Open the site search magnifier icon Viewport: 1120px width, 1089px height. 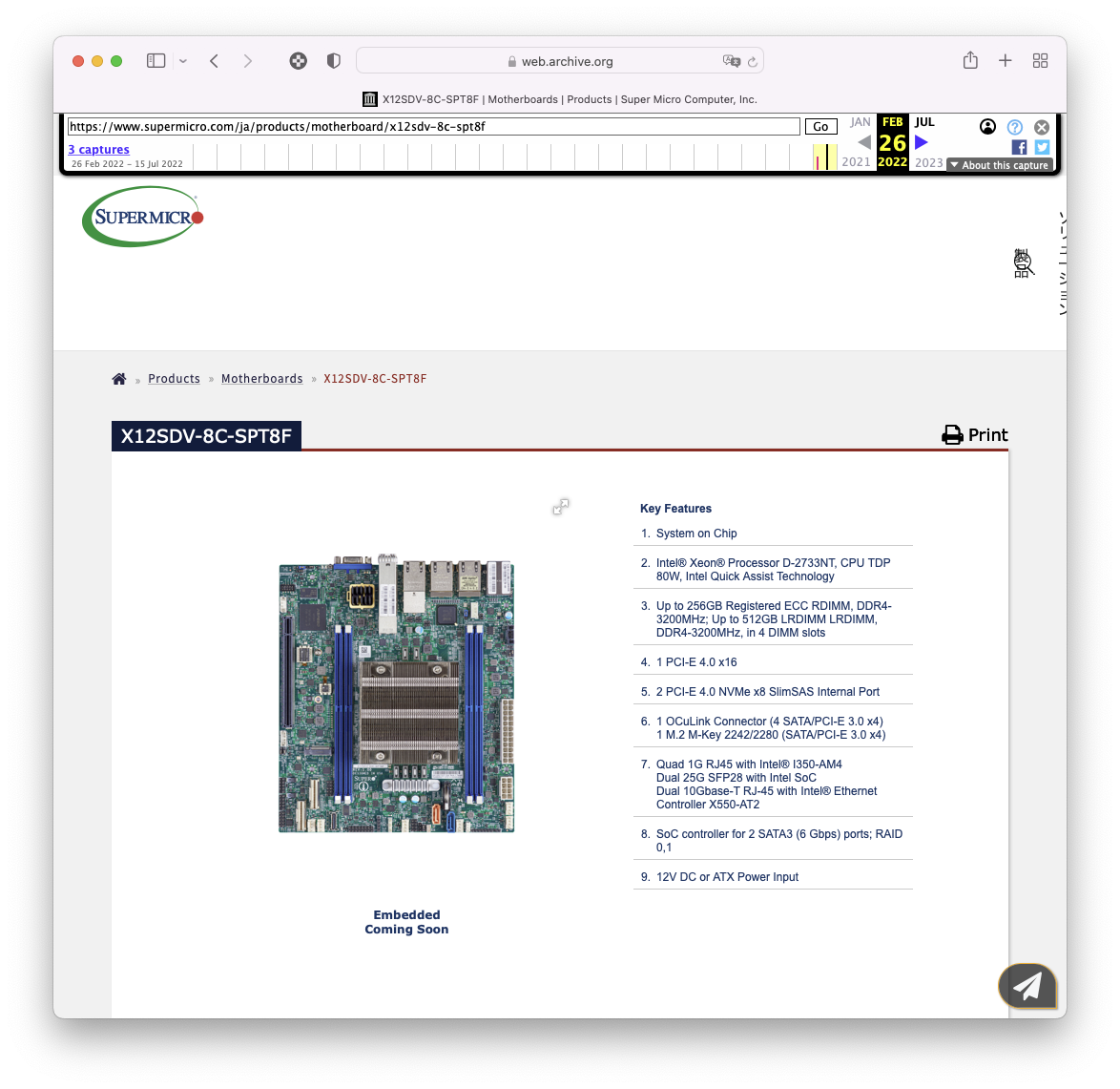(1023, 263)
